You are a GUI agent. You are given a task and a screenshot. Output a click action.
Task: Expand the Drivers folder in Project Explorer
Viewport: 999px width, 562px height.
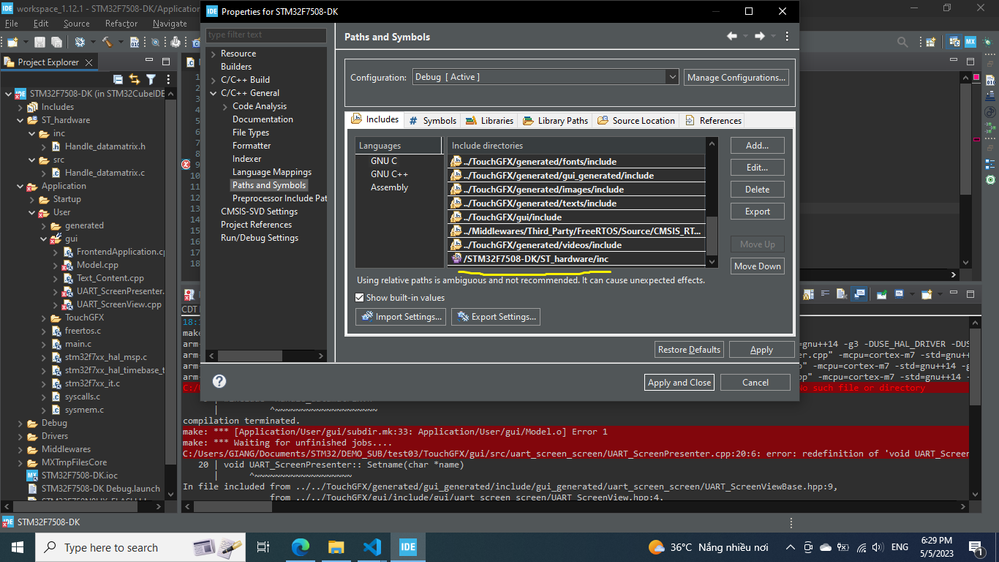point(20,436)
